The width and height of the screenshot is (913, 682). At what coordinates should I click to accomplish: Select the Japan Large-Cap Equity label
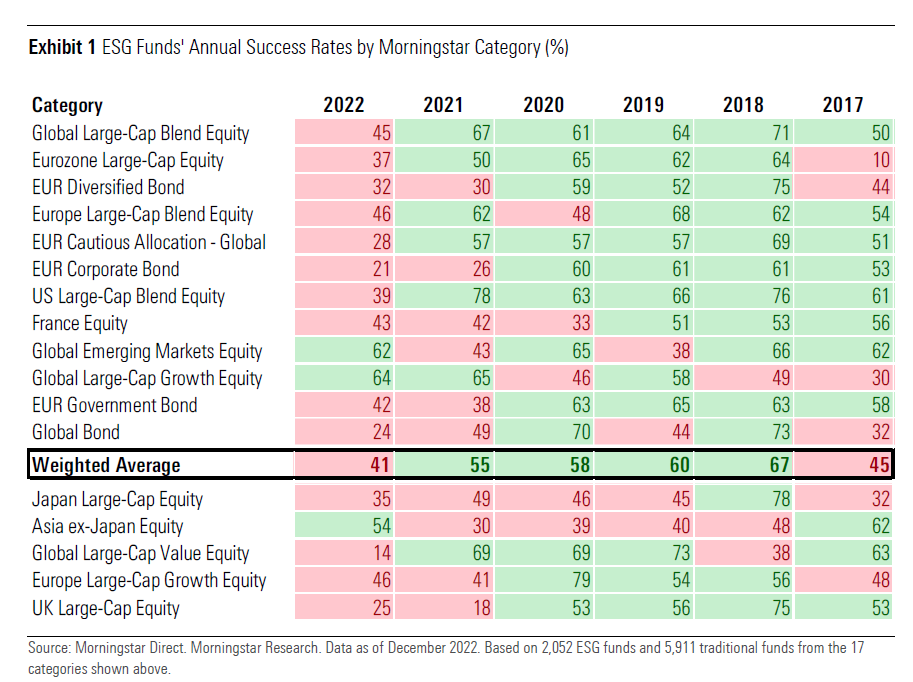[x=117, y=499]
